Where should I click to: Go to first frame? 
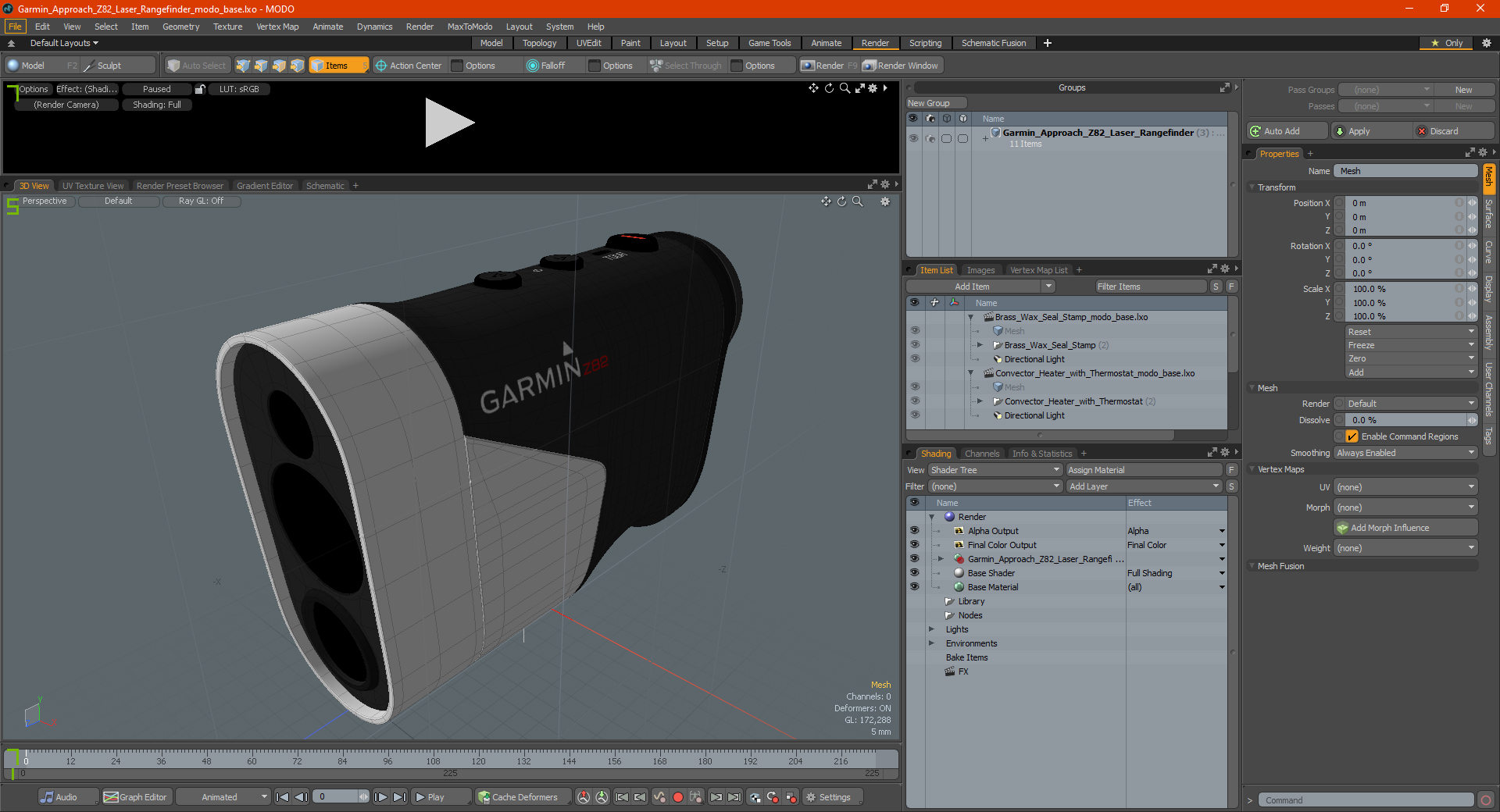pos(283,797)
